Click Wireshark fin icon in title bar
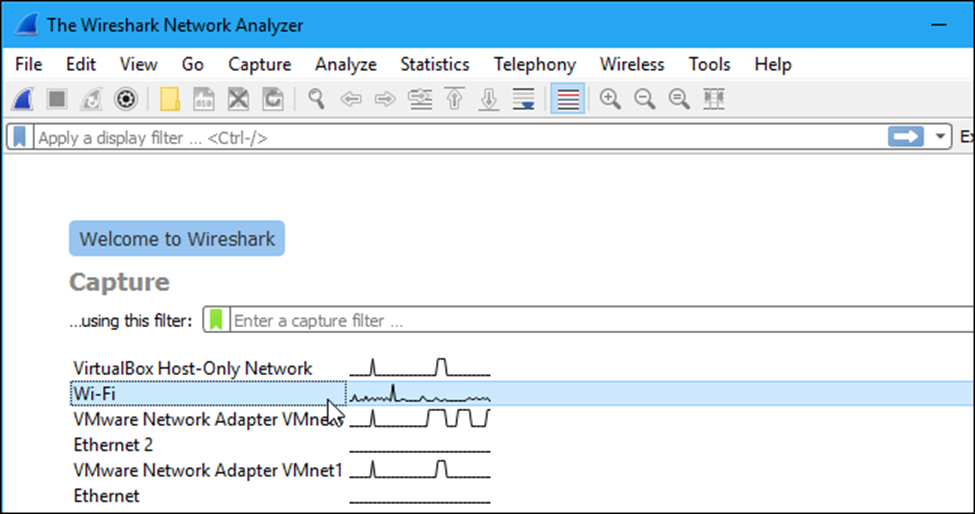The image size is (975, 514). (27, 25)
